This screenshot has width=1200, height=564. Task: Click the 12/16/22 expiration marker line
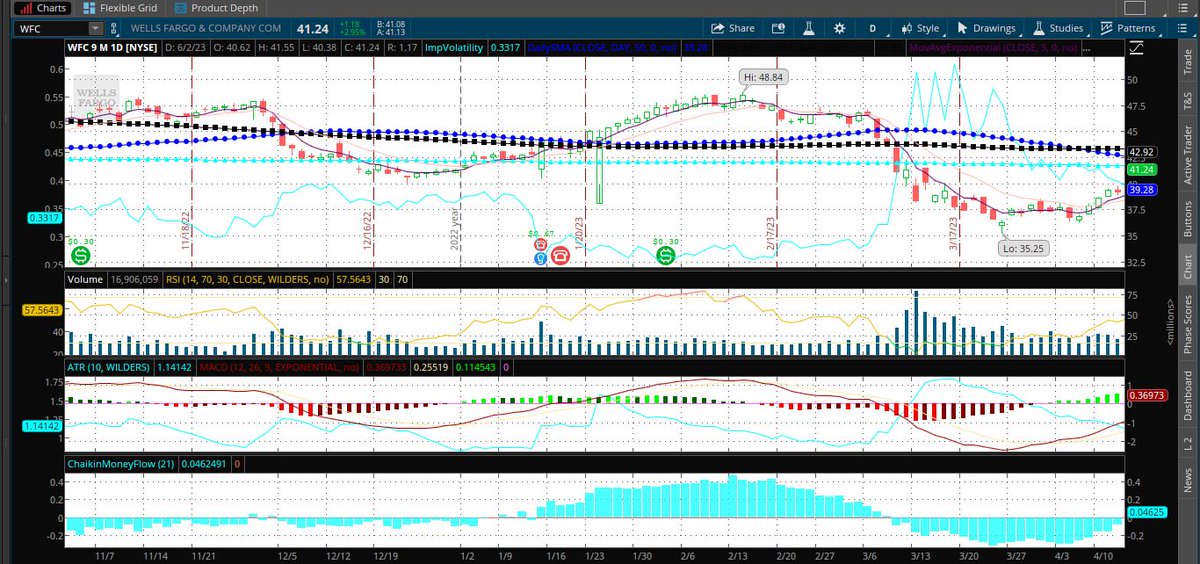point(373,160)
